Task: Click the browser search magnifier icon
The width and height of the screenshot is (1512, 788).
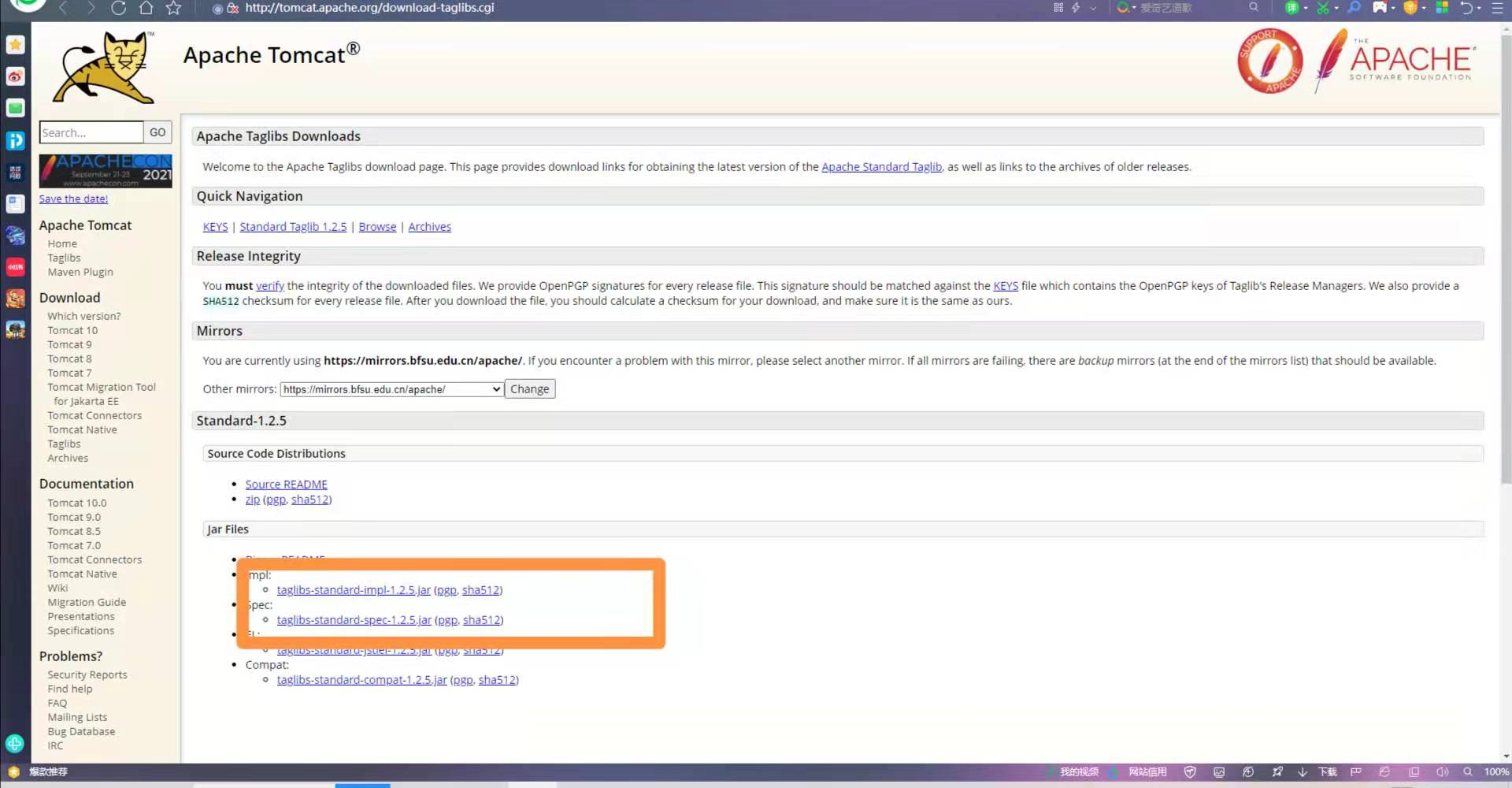Action: [x=1254, y=8]
